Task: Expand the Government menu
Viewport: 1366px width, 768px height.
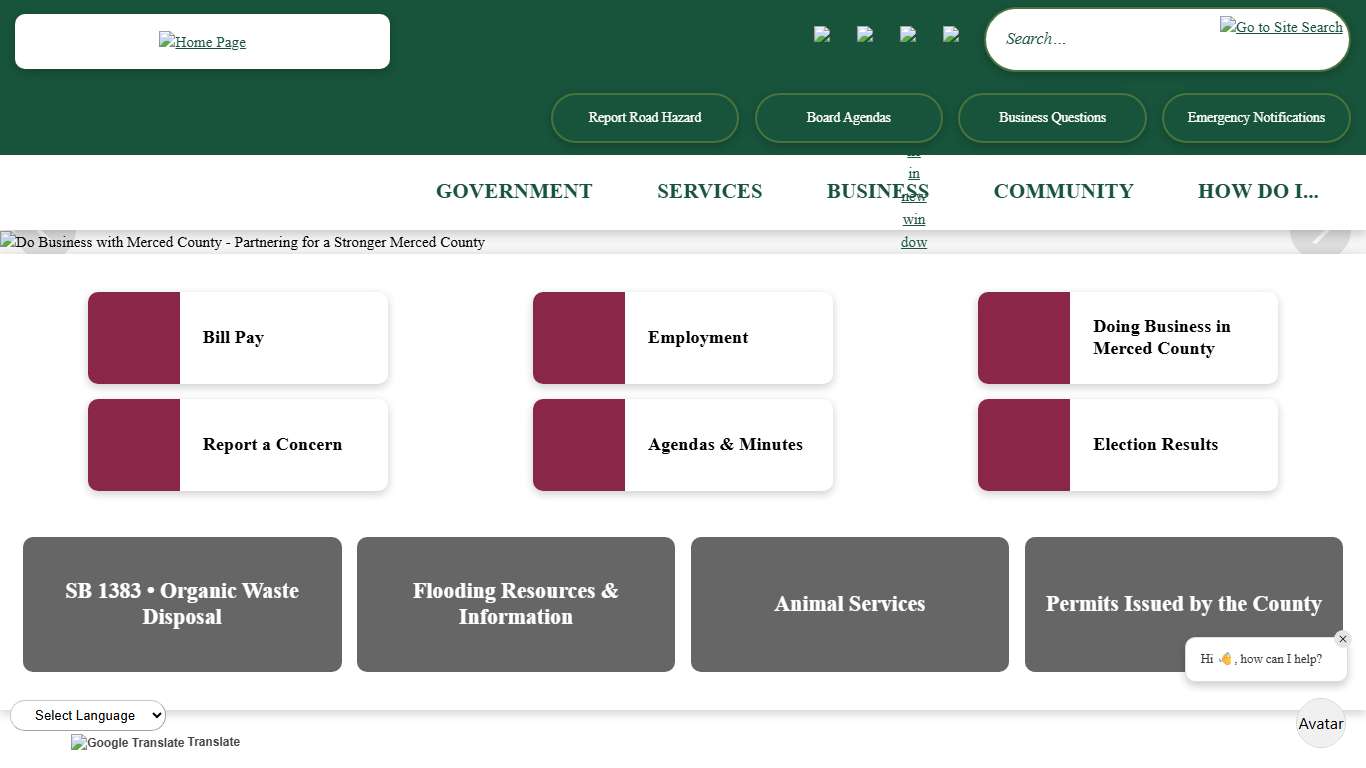Action: tap(514, 191)
